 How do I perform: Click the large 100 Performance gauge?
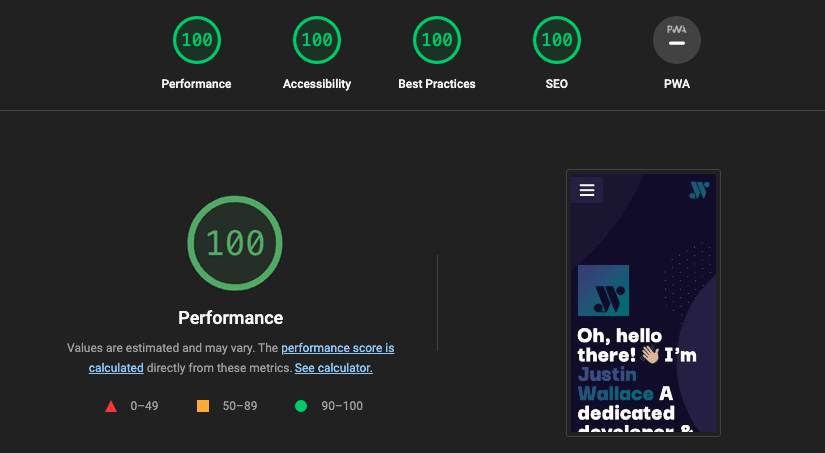pyautogui.click(x=235, y=243)
